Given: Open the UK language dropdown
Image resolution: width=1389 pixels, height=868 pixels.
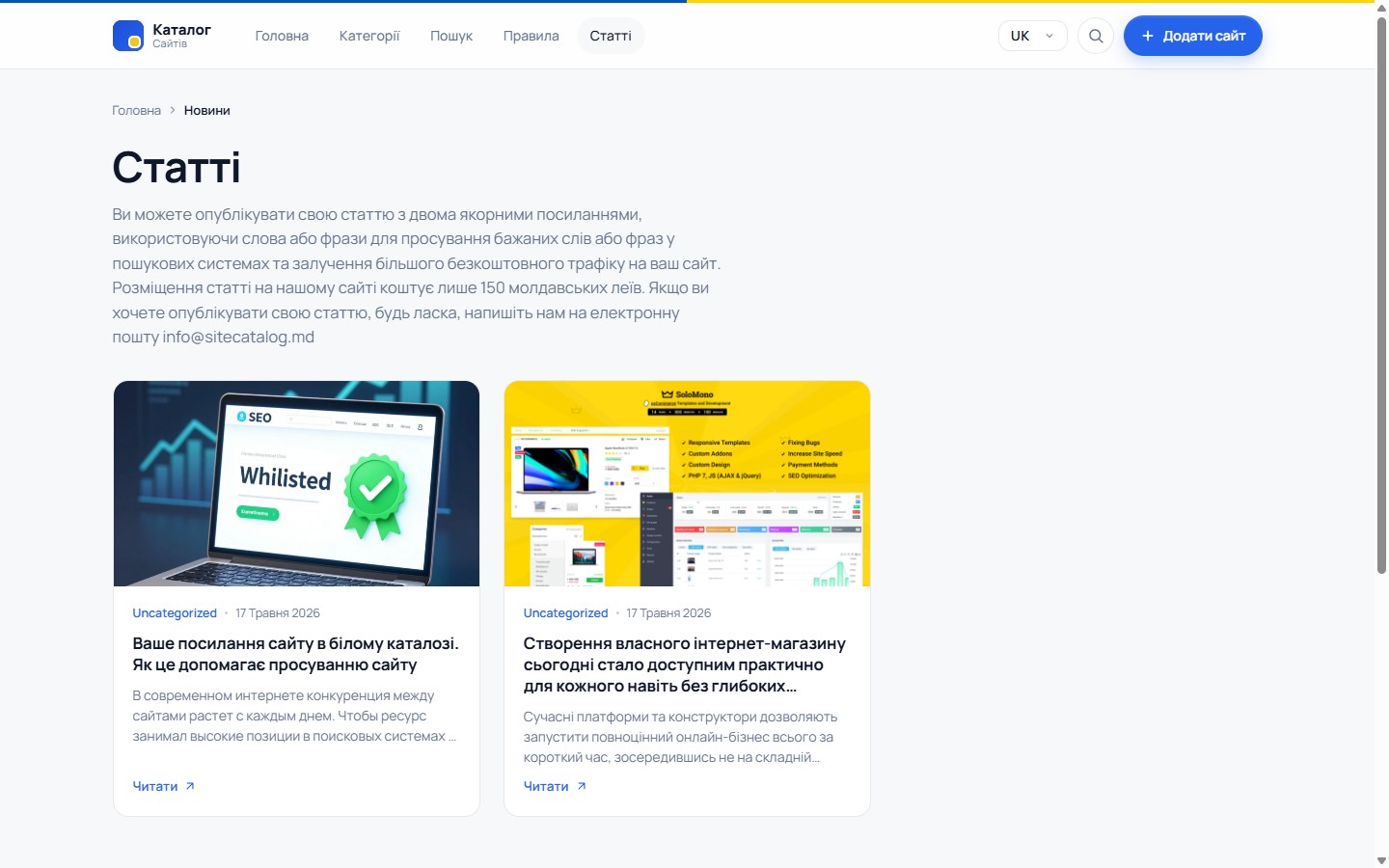Looking at the screenshot, I should pyautogui.click(x=1033, y=36).
